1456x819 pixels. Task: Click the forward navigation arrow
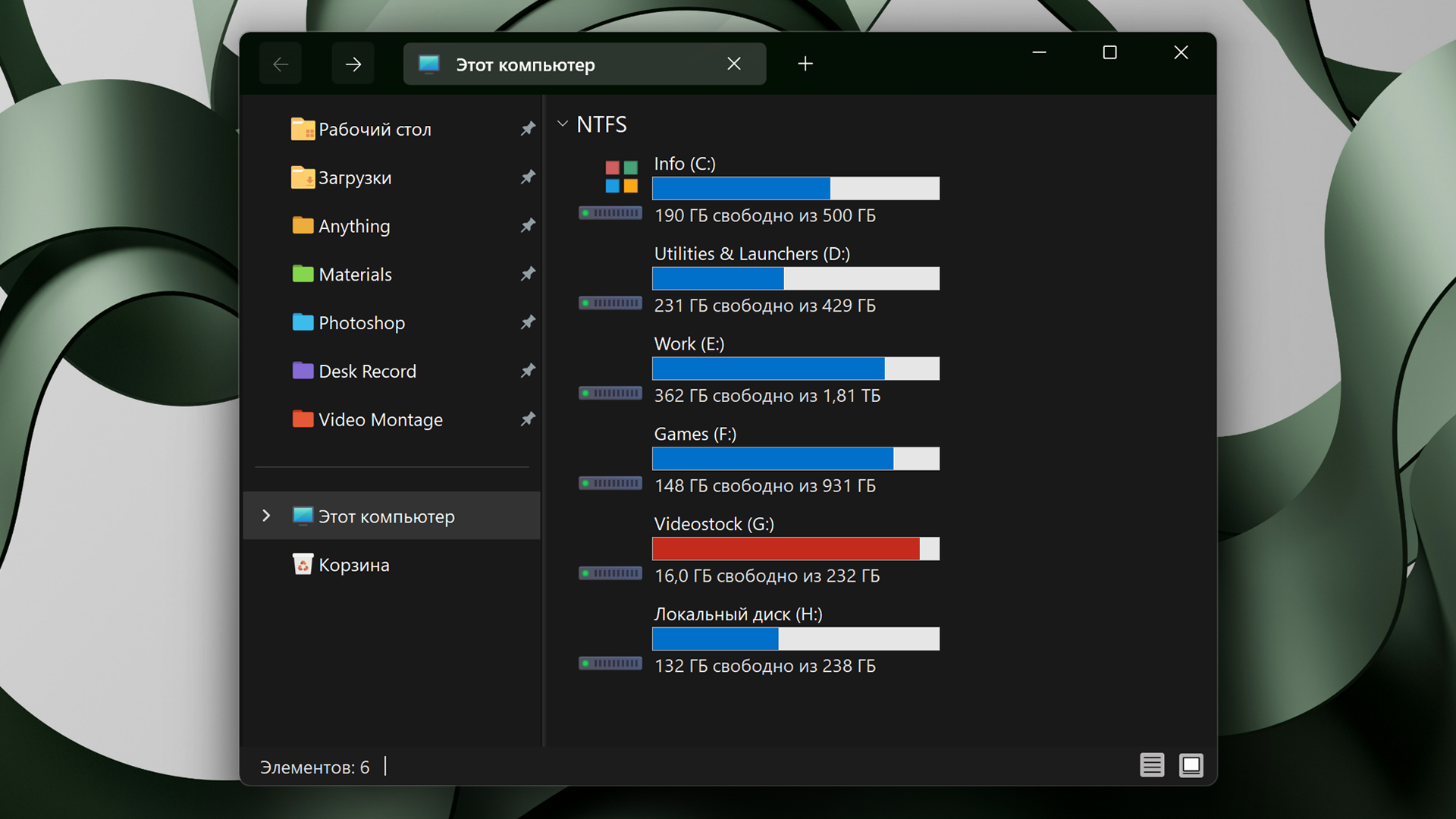[353, 64]
